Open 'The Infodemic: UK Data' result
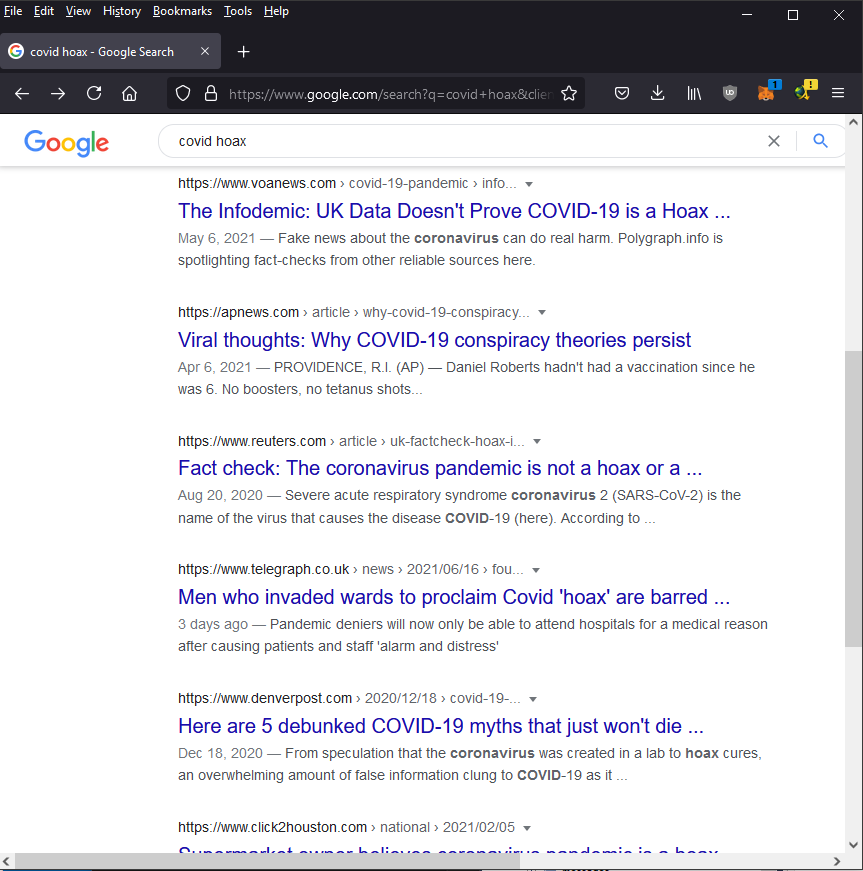This screenshot has height=871, width=863. [x=454, y=211]
